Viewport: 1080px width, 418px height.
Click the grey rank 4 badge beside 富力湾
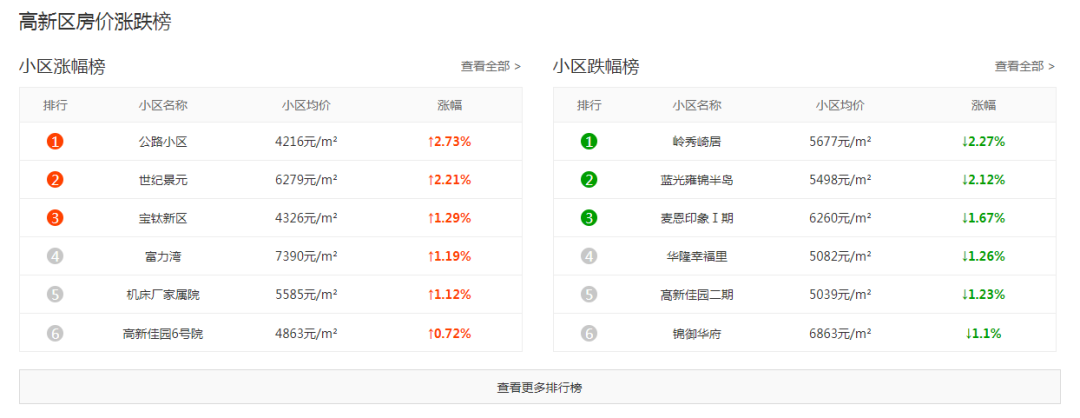[x=55, y=257]
